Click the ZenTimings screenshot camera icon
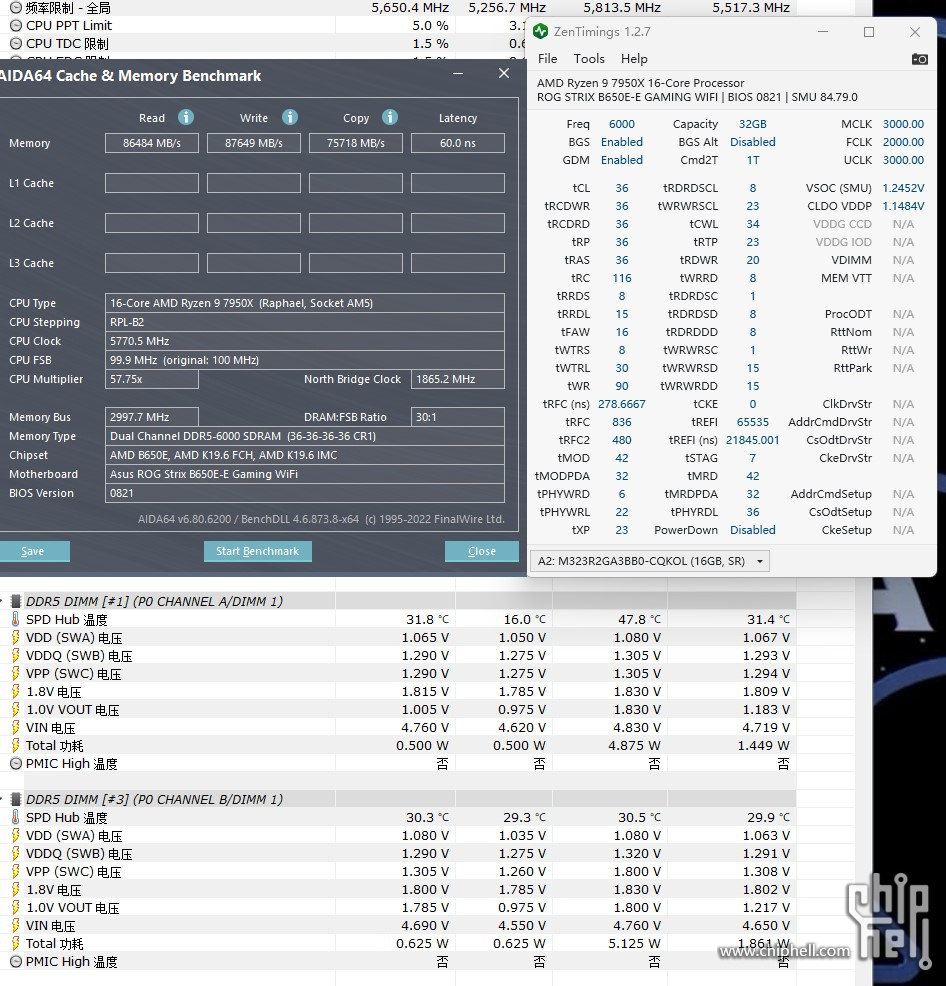The width and height of the screenshot is (946, 986). pos(920,59)
